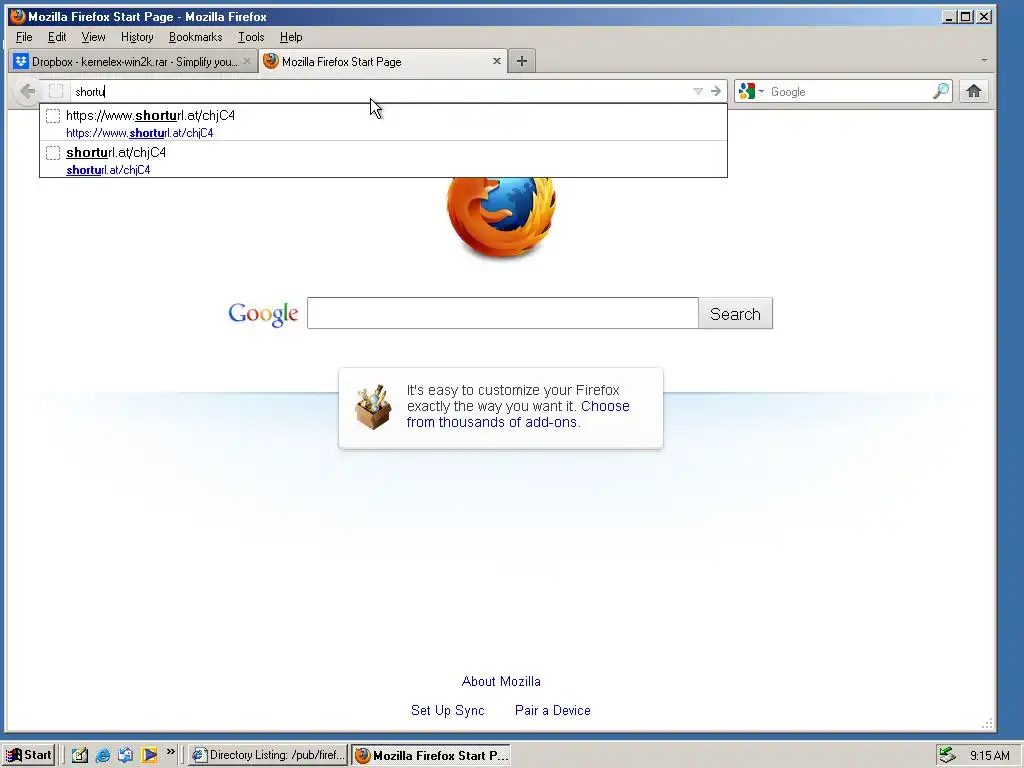Screen dimensions: 1024x768
Task: Open the Bookmarks menu
Action: pos(195,37)
